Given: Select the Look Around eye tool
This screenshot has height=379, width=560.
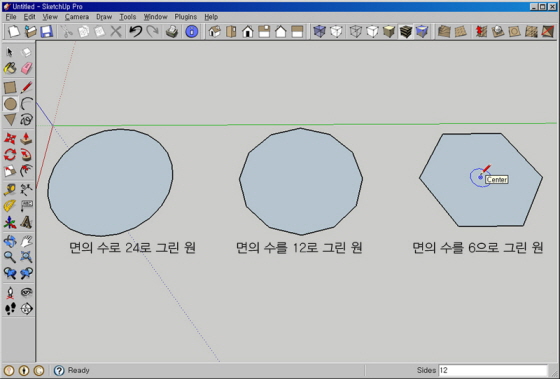Looking at the screenshot, I should click(26, 293).
